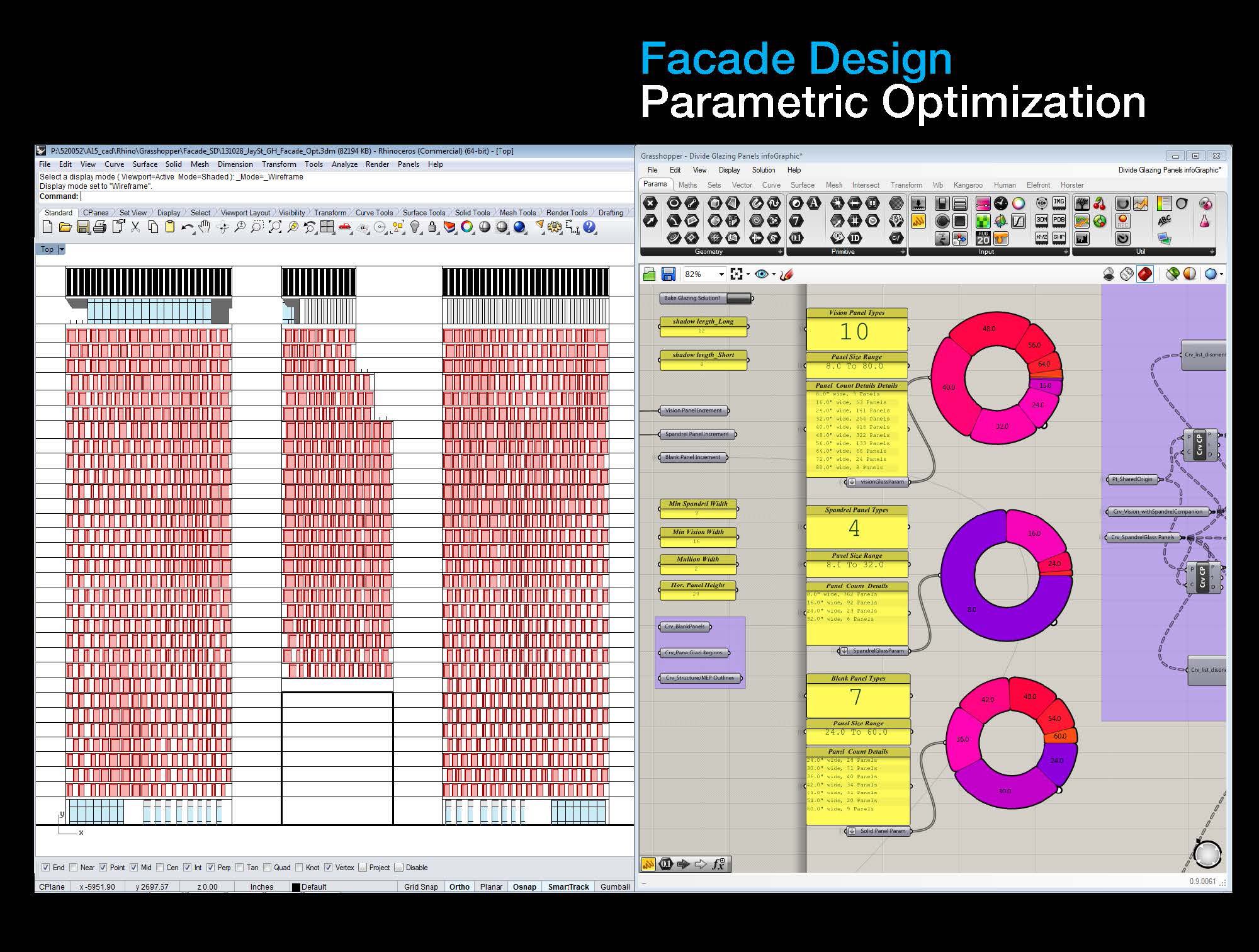Image resolution: width=1259 pixels, height=952 pixels.
Task: Toggle the End osnap checkbox
Action: (x=45, y=868)
